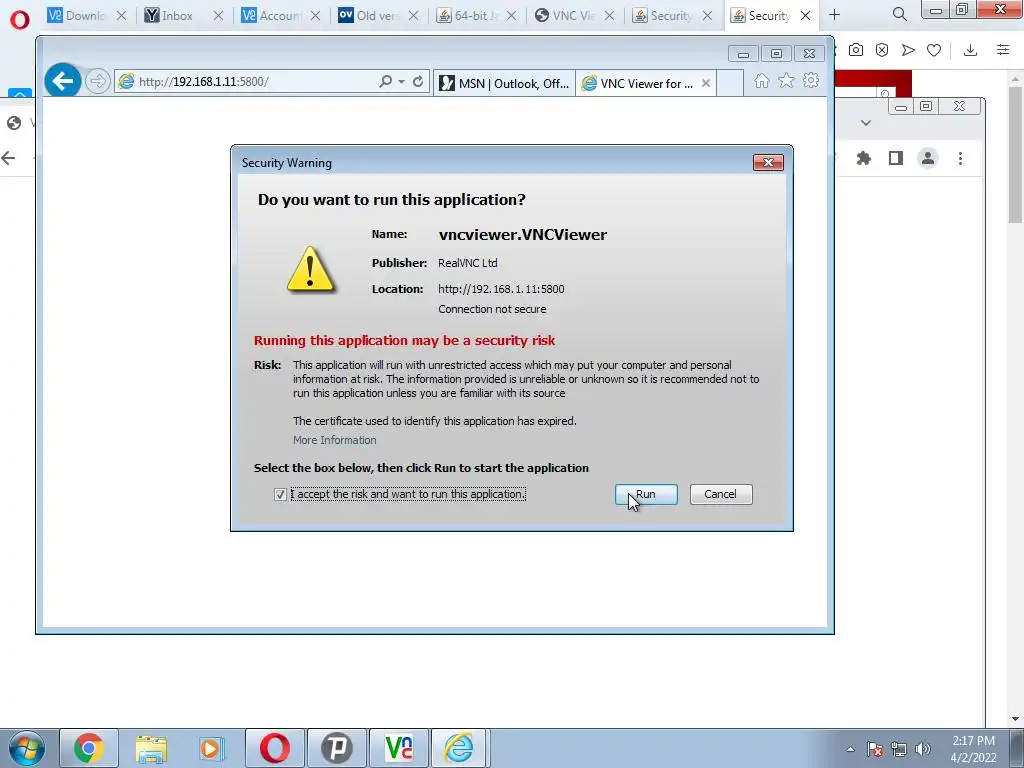The image size is (1024, 768).
Task: Open File Explorer from the taskbar
Action: [152, 748]
